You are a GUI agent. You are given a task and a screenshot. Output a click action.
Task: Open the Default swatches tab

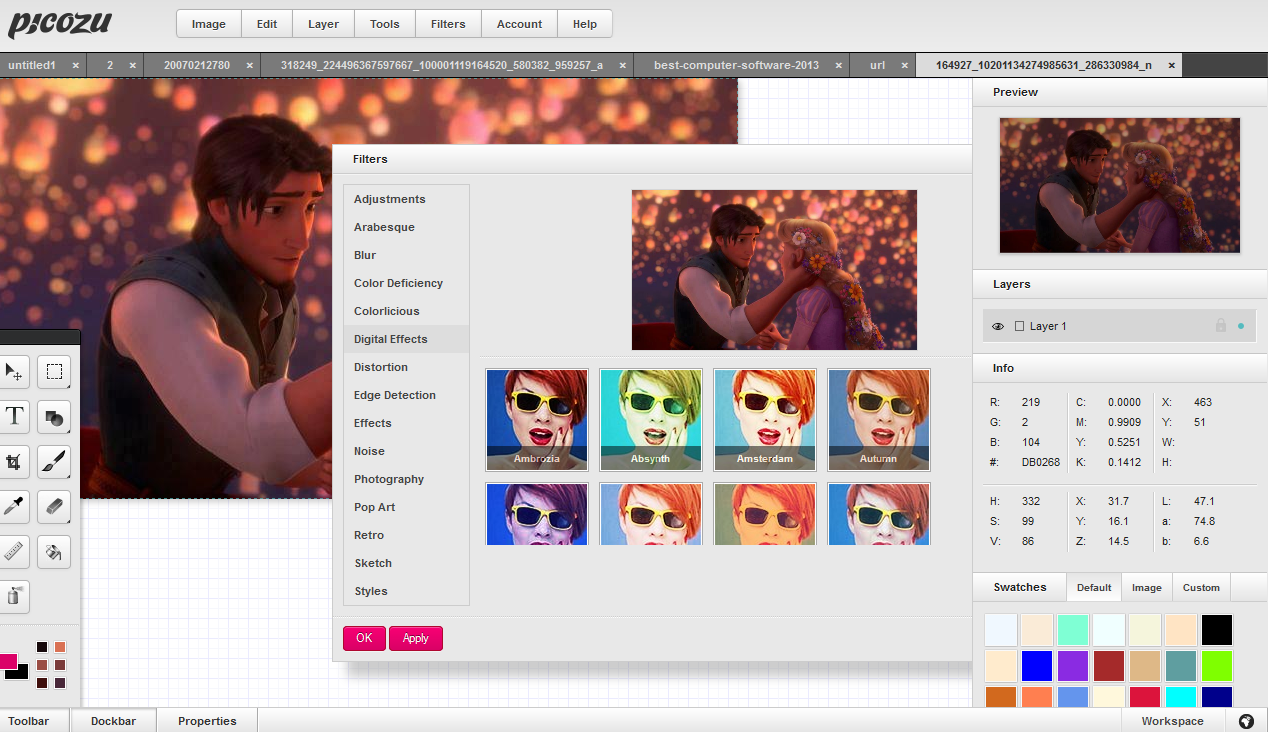pyautogui.click(x=1094, y=587)
